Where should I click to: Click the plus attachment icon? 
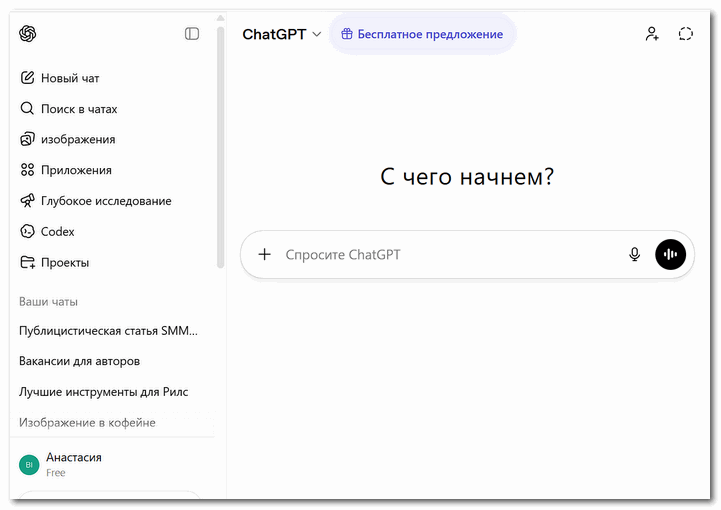[x=265, y=255]
